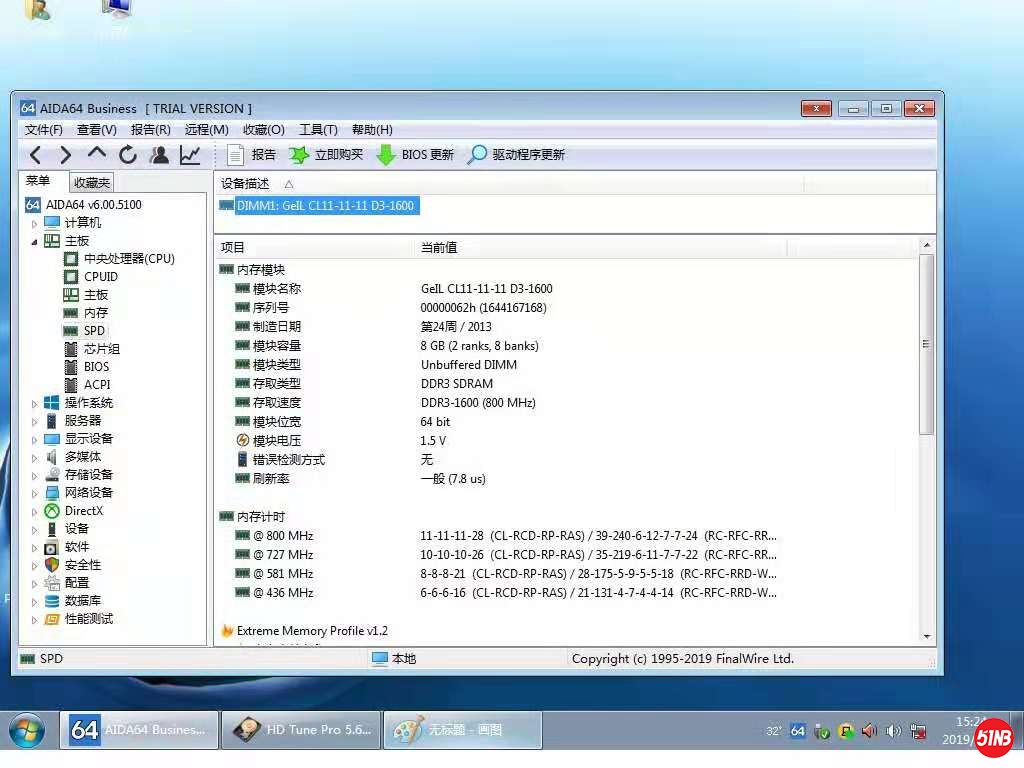Click the BIOS 更新 toolbar button

tap(415, 155)
